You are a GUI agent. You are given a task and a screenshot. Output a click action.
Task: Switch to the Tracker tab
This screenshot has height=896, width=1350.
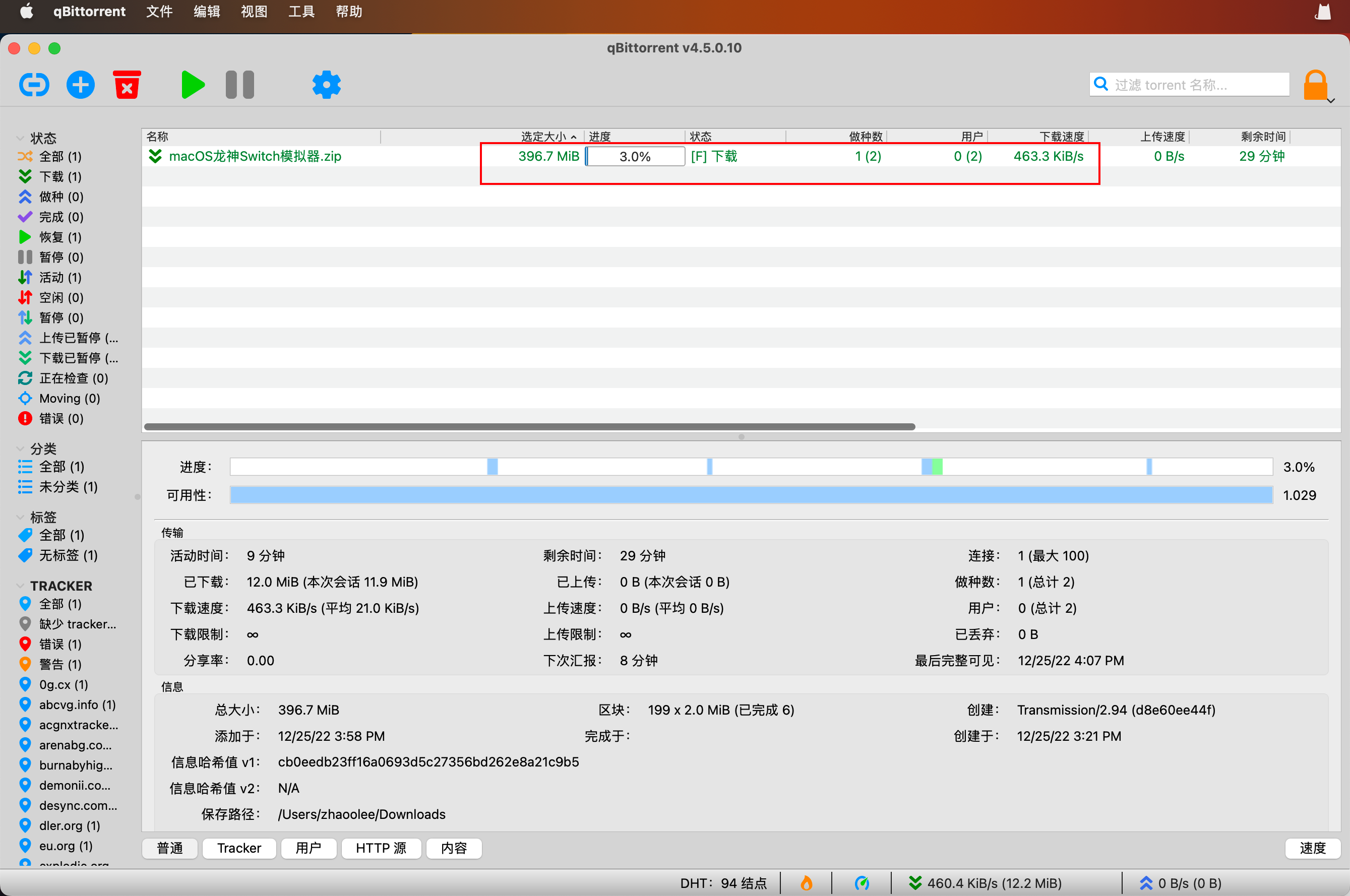pyautogui.click(x=239, y=848)
